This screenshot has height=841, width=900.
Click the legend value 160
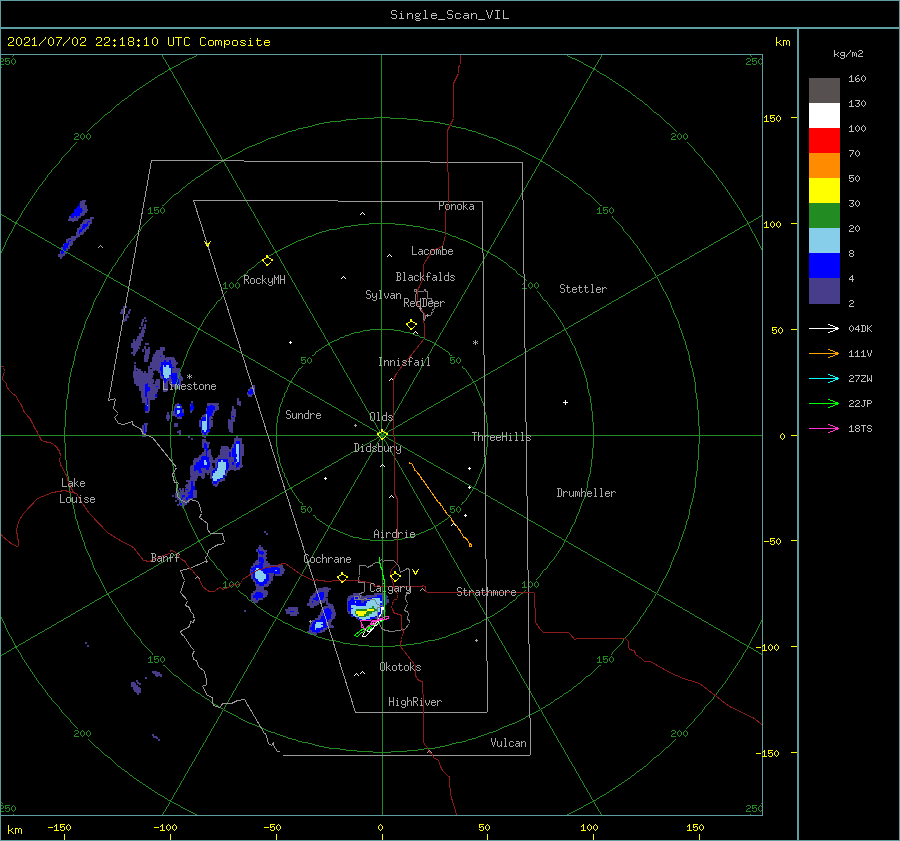tap(857, 79)
